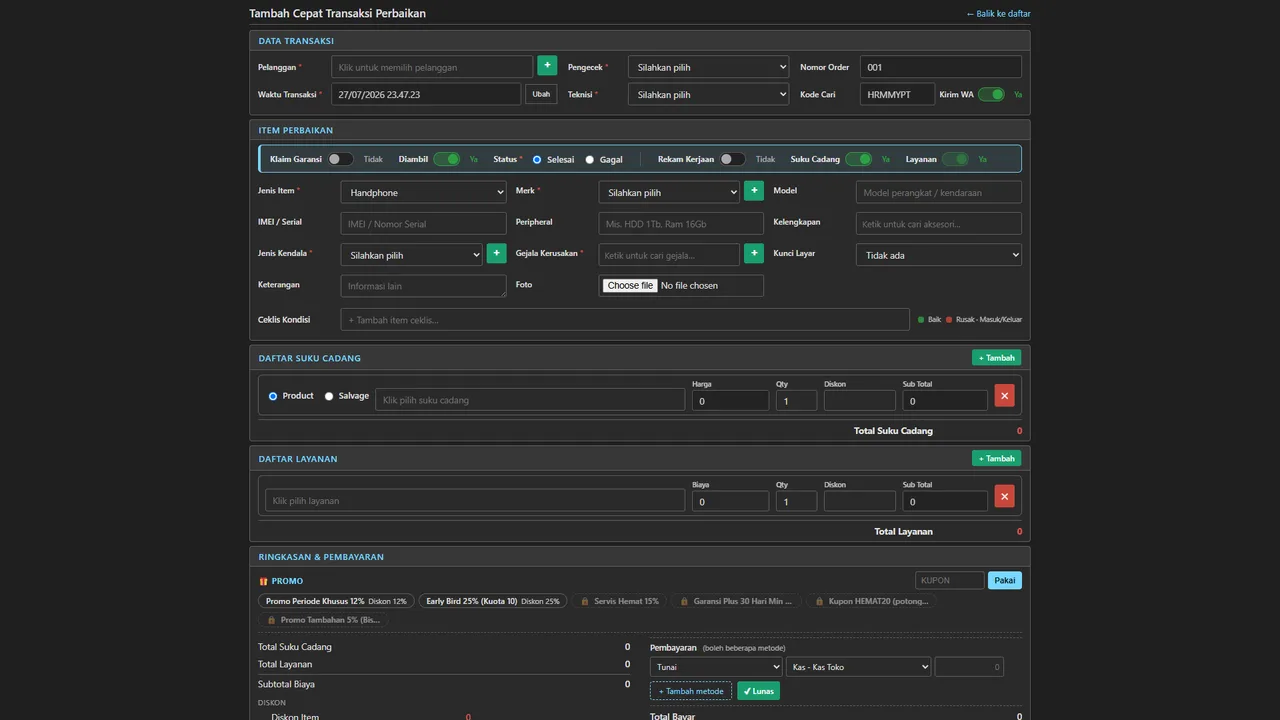The width and height of the screenshot is (1280, 720).
Task: Click plus button next to Jenis Kendala dropdown
Action: pos(496,253)
